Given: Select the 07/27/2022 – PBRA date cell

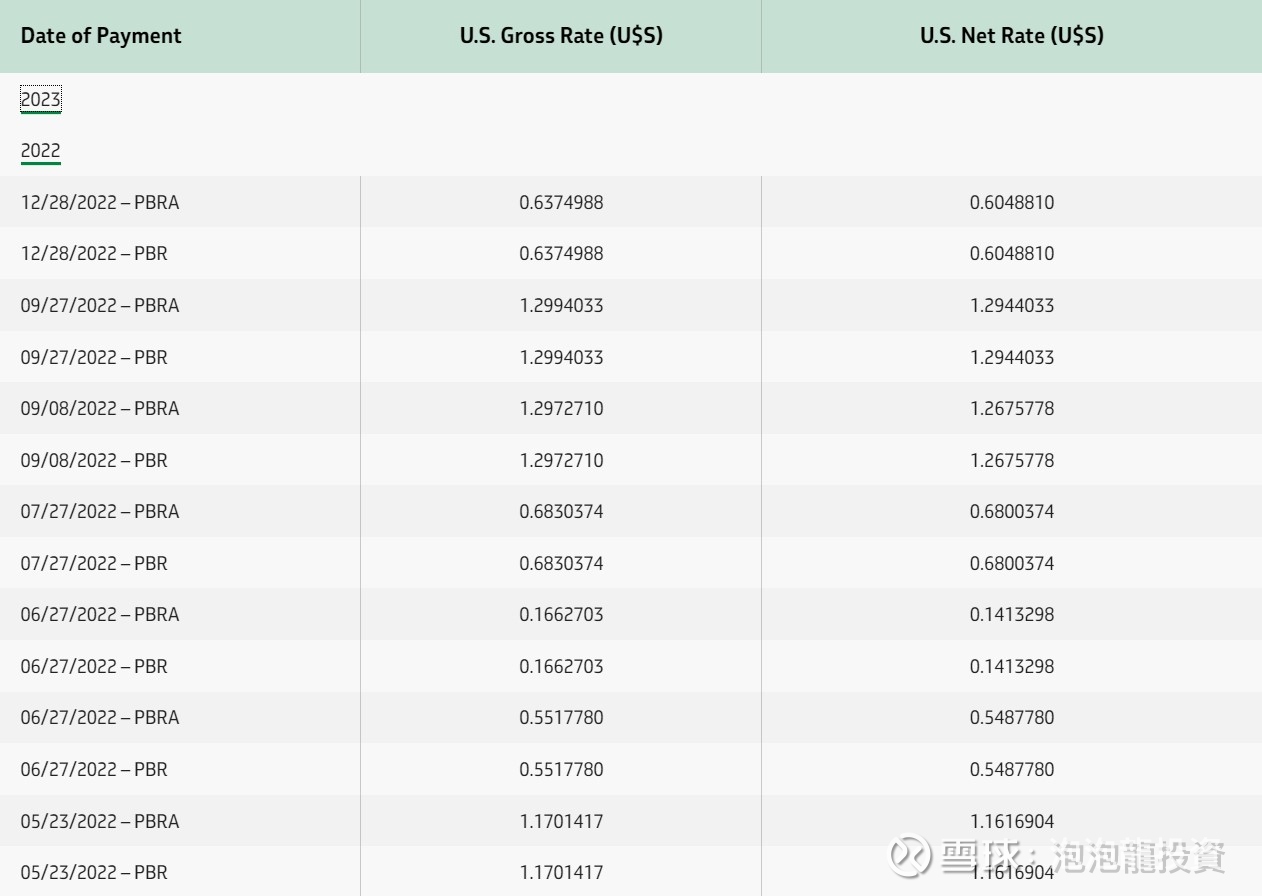Looking at the screenshot, I should tap(100, 512).
